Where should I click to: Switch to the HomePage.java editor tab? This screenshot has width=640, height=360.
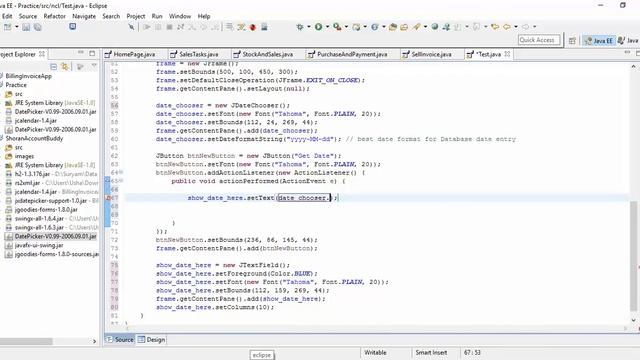[134, 54]
